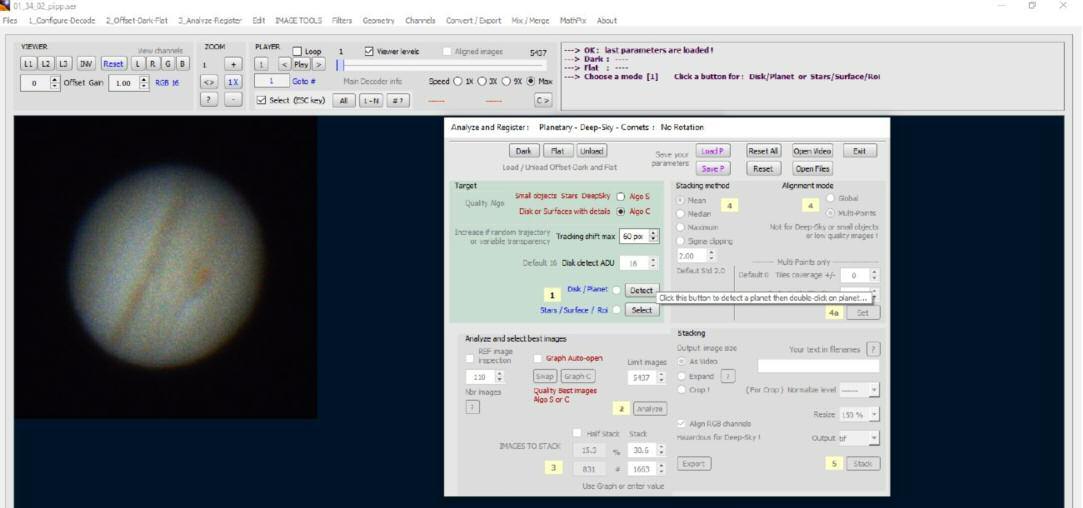Open the ZOOM help question button
Viewport: 1083px width, 508px height.
click(x=209, y=100)
